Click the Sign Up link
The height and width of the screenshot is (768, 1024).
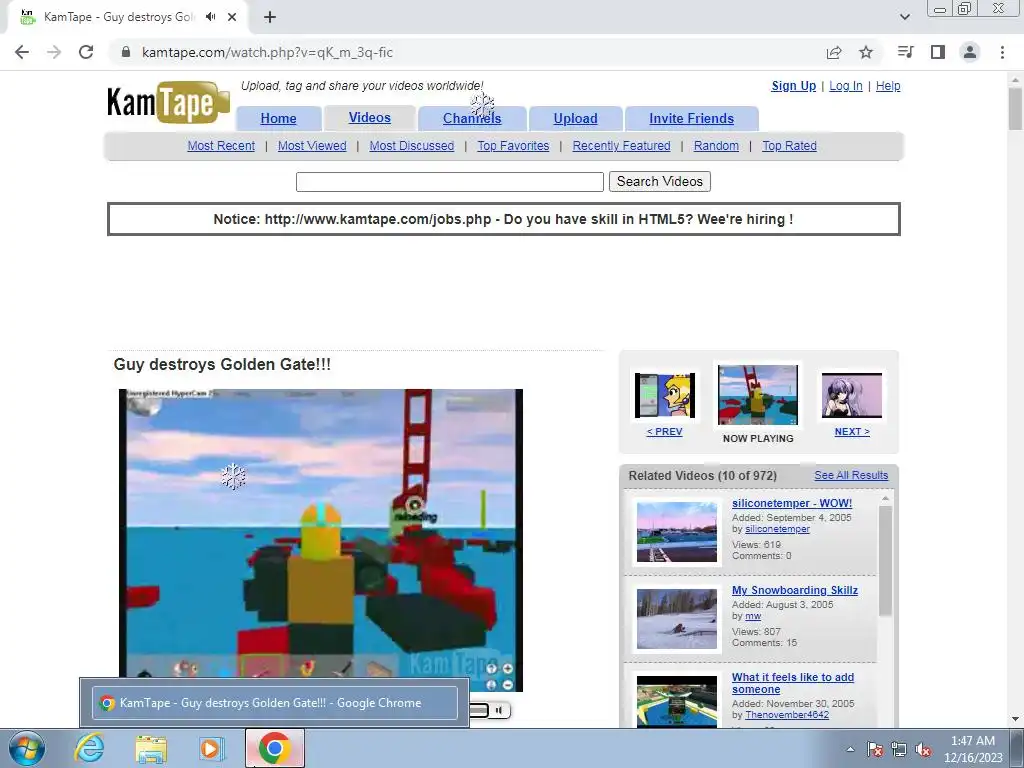(x=793, y=86)
